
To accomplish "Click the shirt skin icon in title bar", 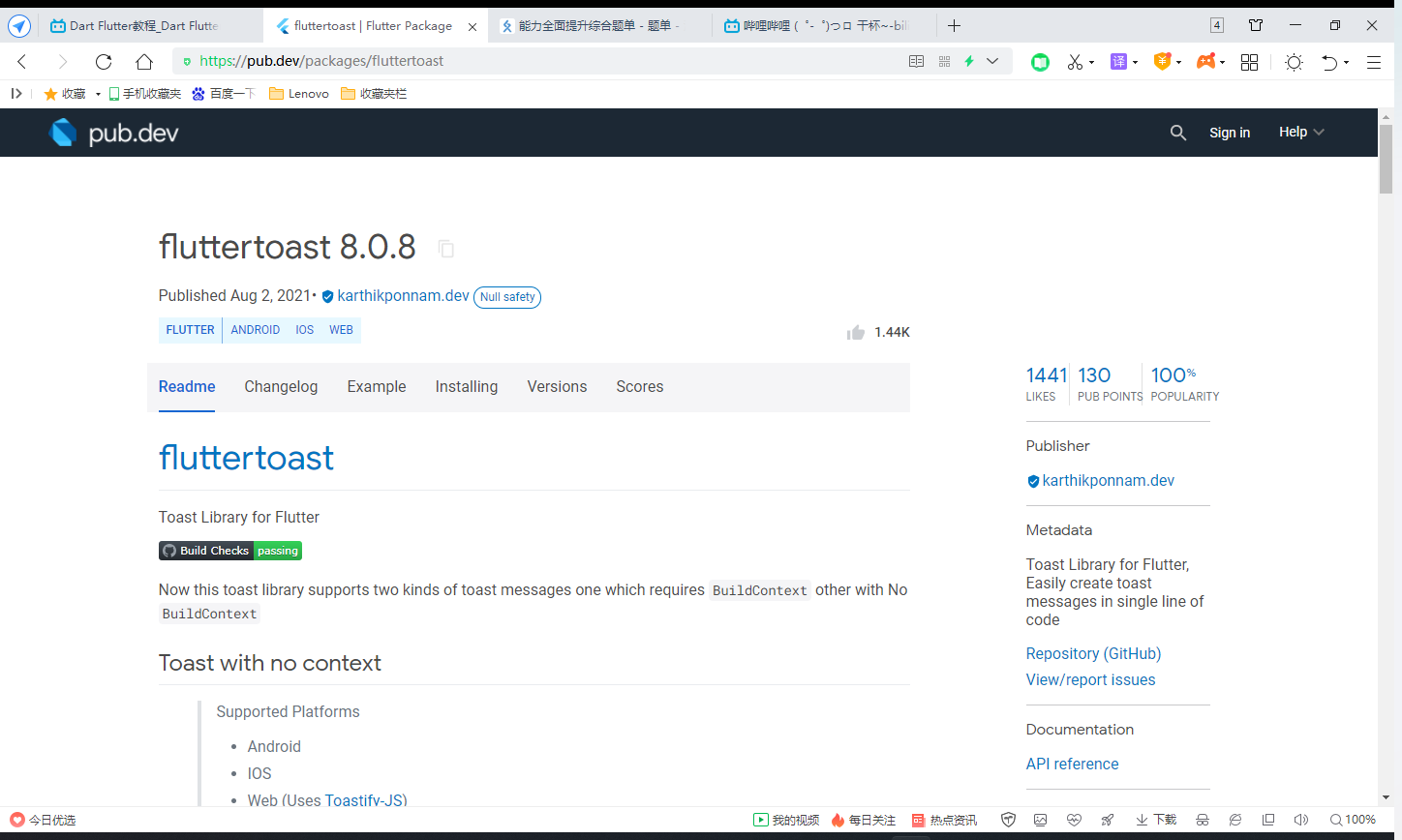I will (x=1256, y=25).
